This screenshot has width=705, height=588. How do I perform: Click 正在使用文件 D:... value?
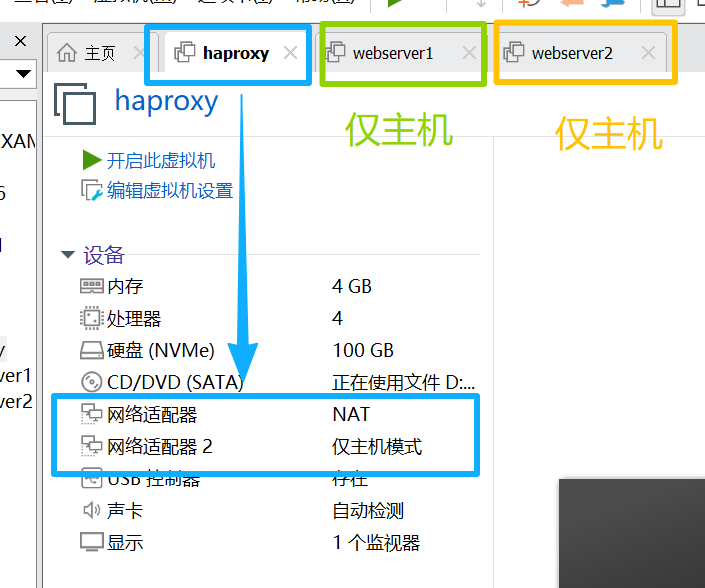point(403,383)
